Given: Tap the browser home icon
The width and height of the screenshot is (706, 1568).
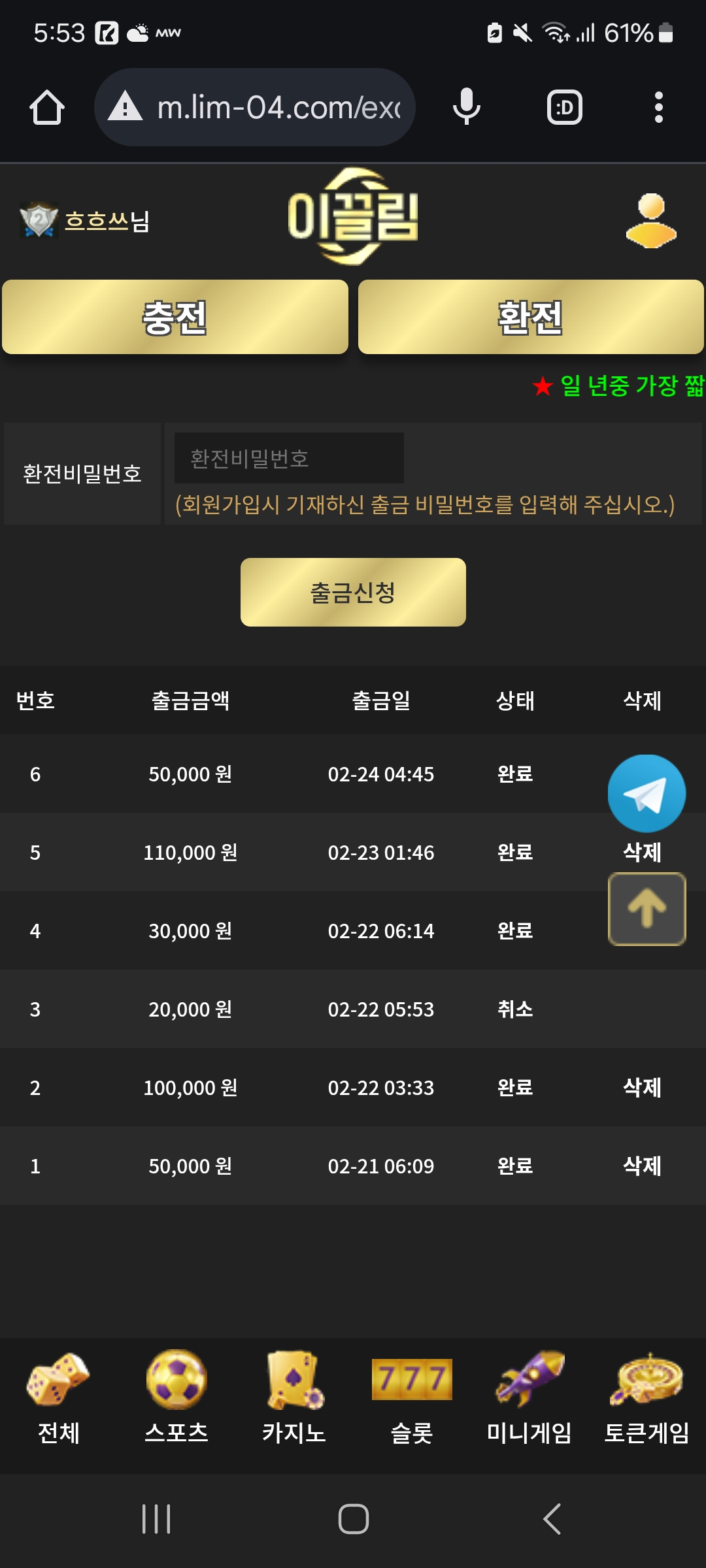Looking at the screenshot, I should [x=47, y=108].
